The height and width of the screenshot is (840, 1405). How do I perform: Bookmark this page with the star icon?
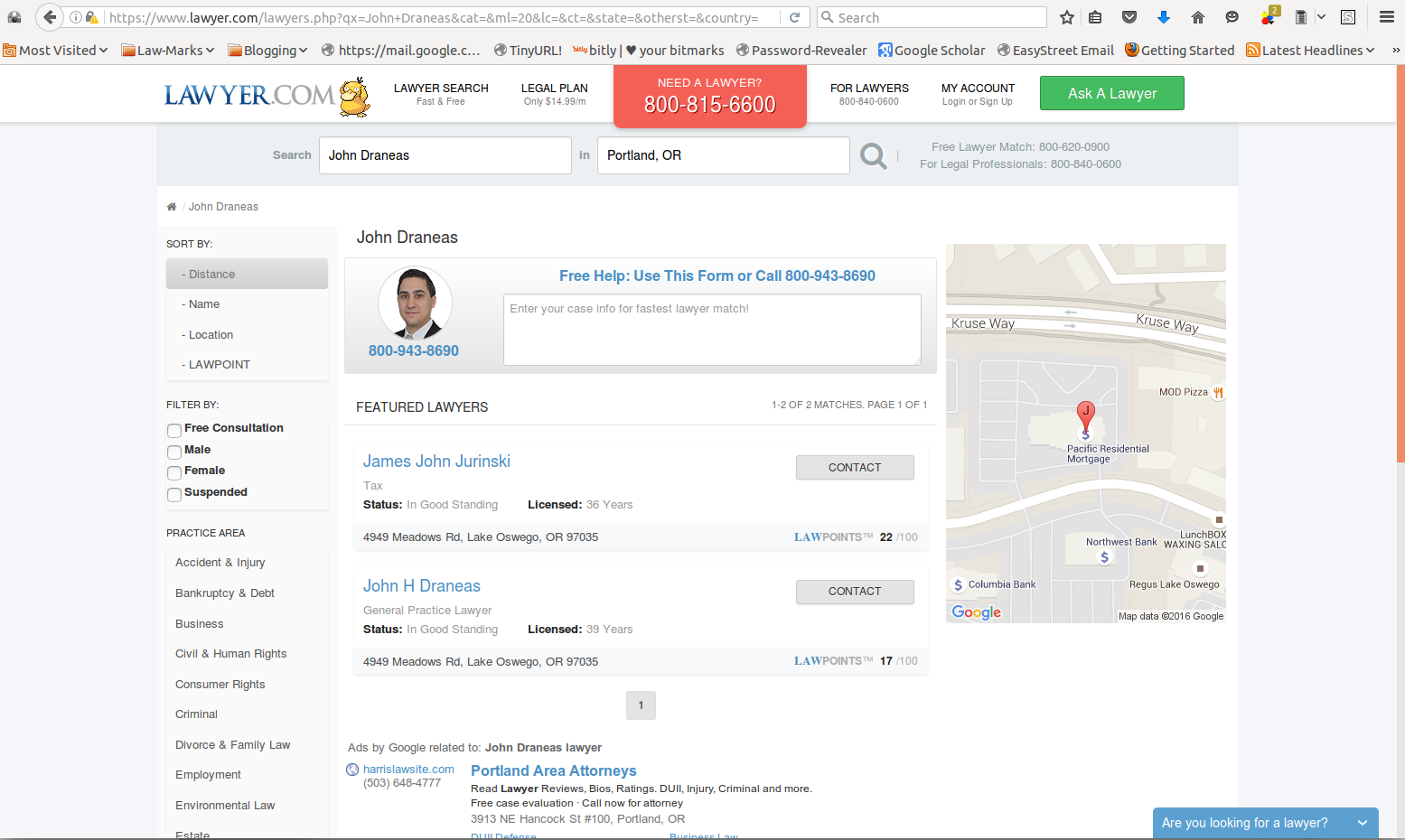coord(1067,17)
